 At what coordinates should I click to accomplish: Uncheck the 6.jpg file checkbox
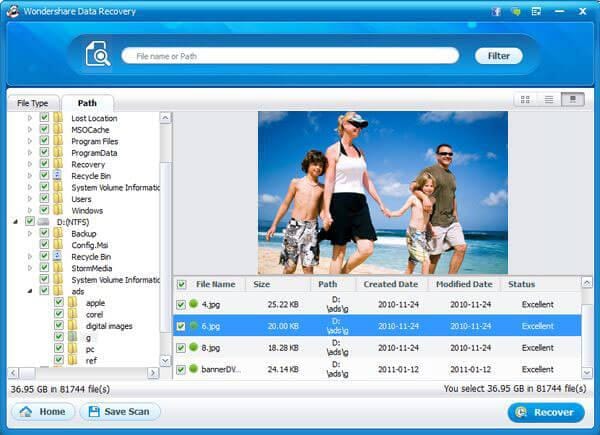181,326
